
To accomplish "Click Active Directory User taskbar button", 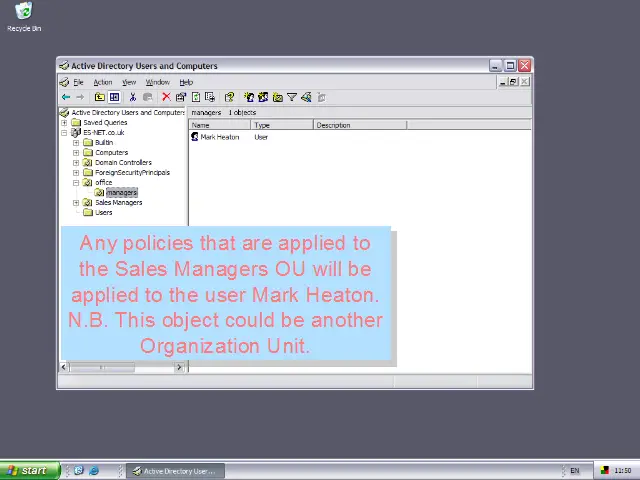I will 176,471.
